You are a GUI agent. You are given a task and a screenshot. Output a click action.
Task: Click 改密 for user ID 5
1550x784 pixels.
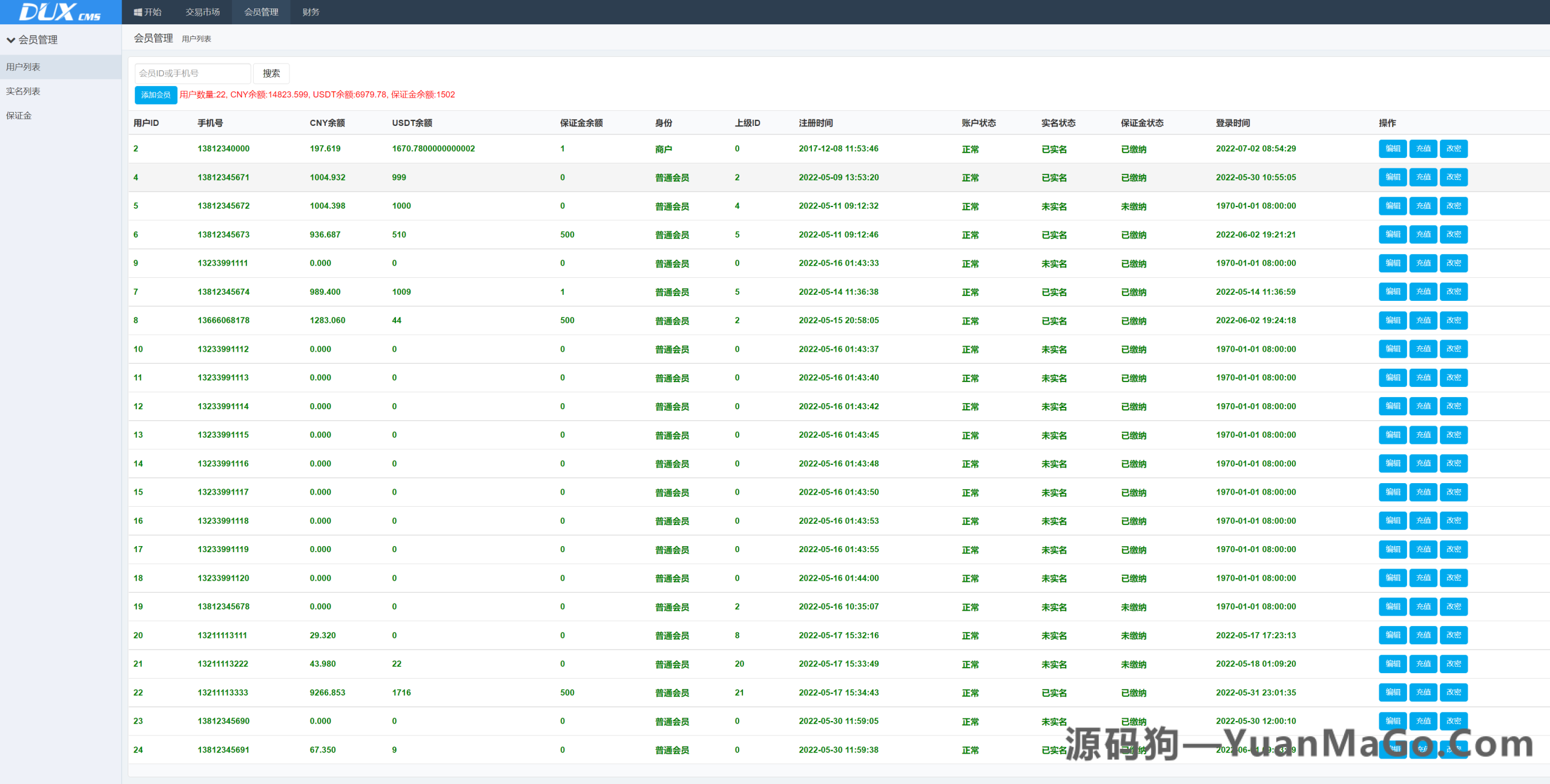tap(1453, 206)
